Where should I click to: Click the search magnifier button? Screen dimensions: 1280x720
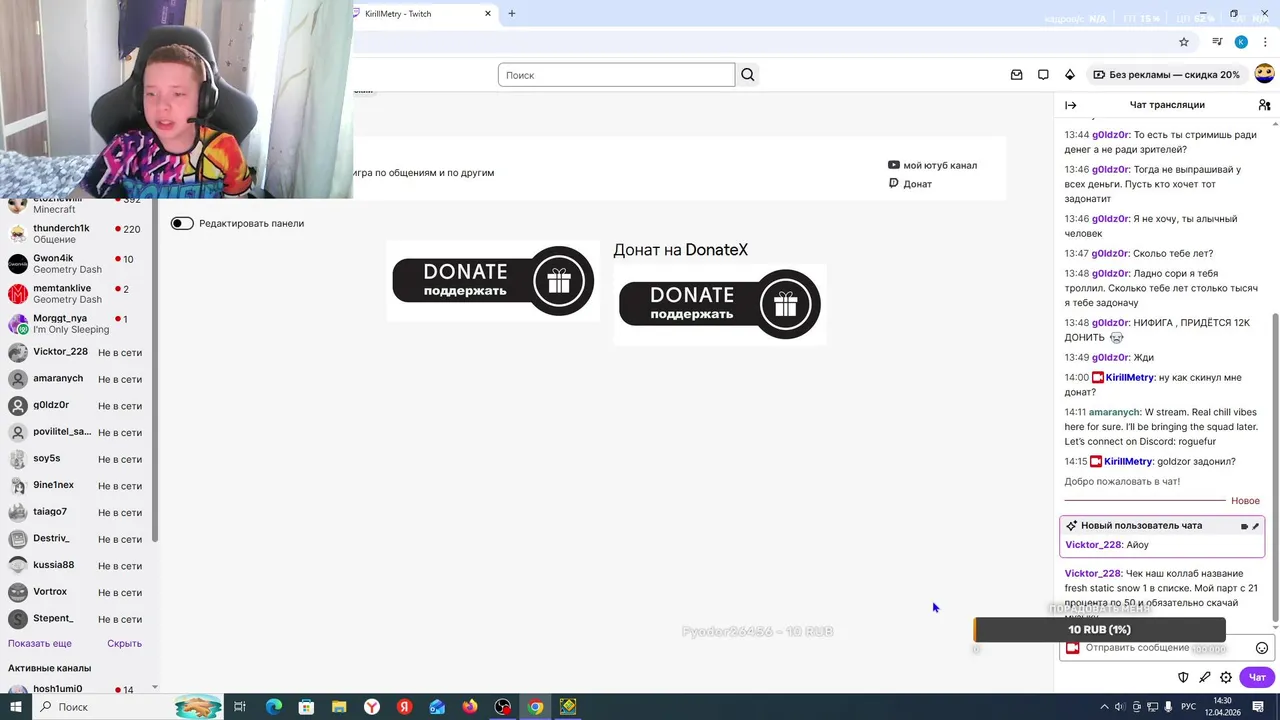[x=747, y=75]
